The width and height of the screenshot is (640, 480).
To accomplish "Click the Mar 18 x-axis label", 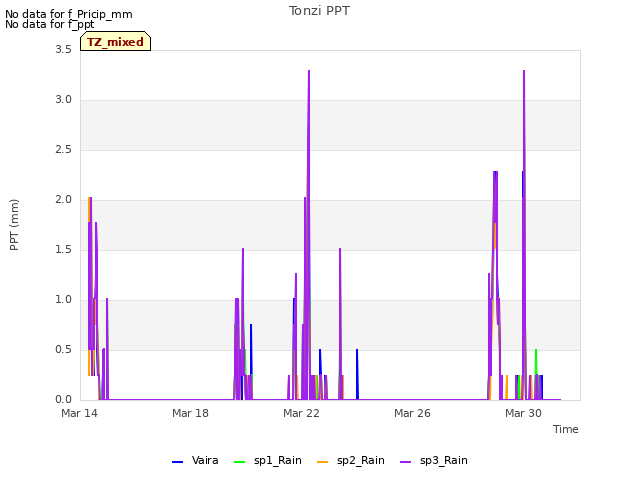I will (190, 413).
